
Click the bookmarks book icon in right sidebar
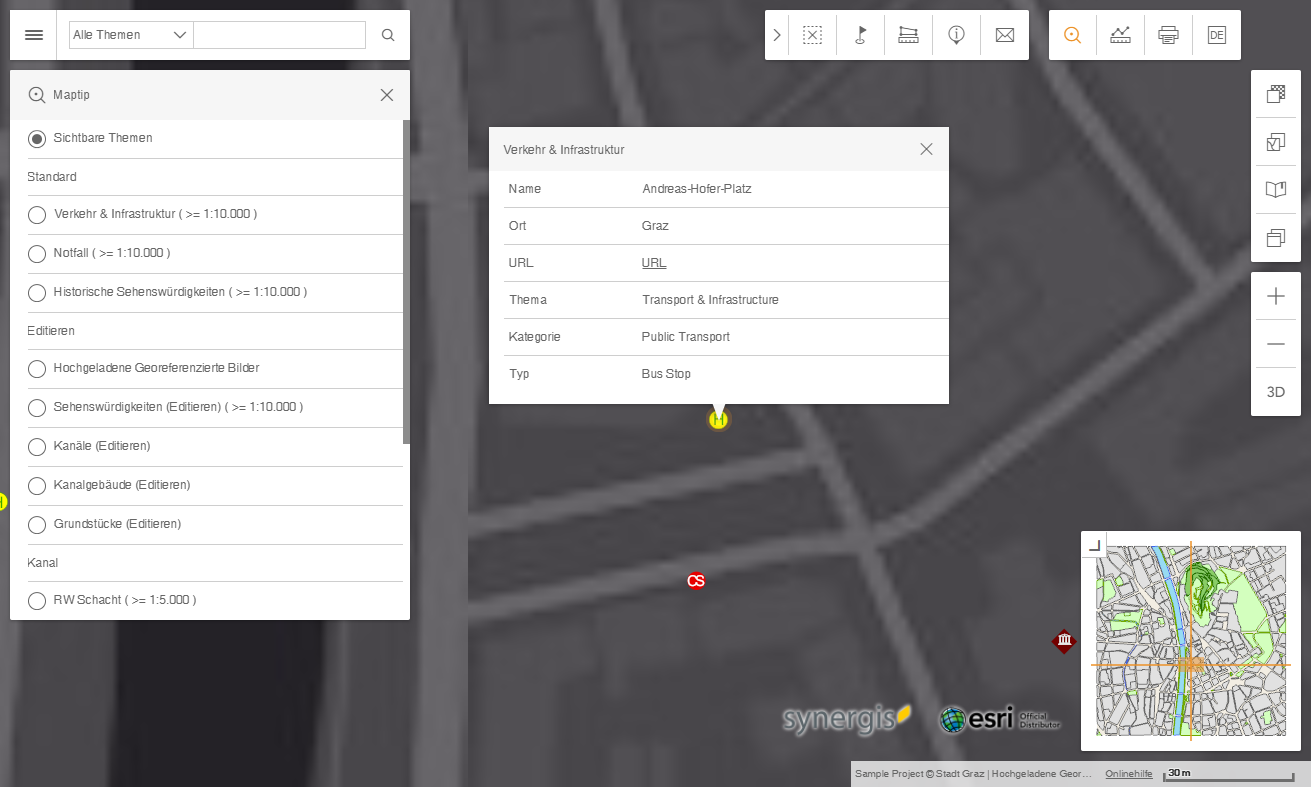click(1275, 189)
